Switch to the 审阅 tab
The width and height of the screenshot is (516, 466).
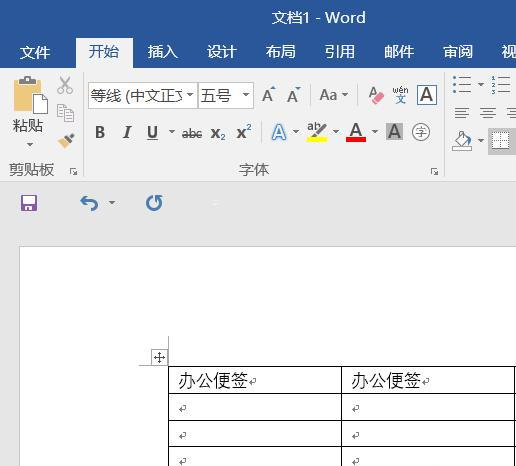point(458,52)
